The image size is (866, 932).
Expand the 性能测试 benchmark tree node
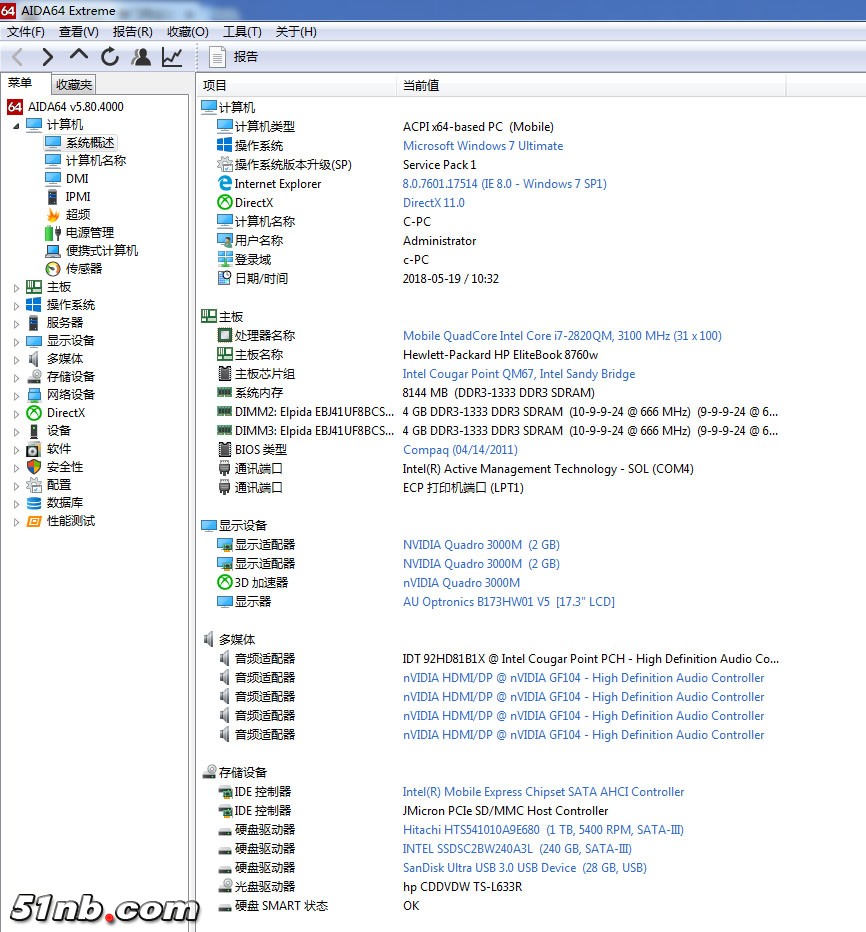(x=16, y=521)
